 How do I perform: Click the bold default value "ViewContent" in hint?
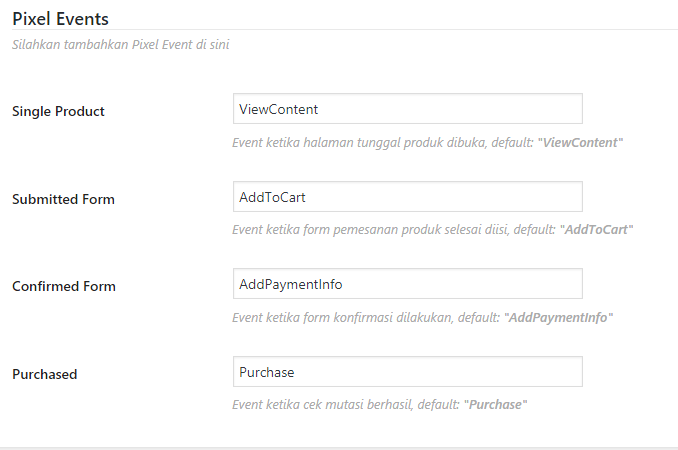click(580, 142)
